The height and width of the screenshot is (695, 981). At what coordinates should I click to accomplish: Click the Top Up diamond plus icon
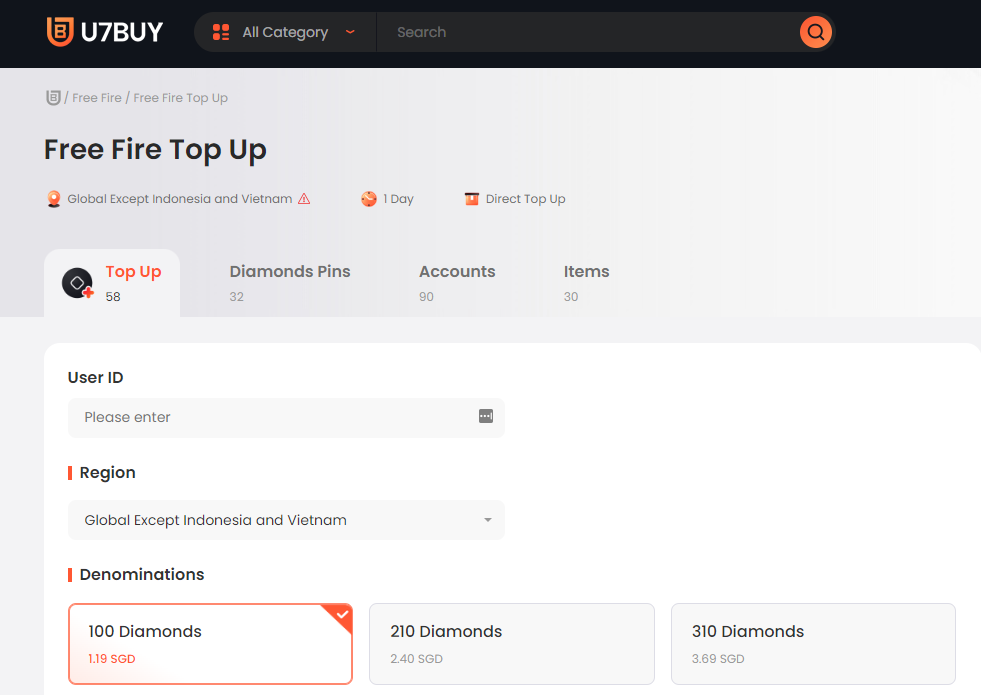click(x=78, y=283)
